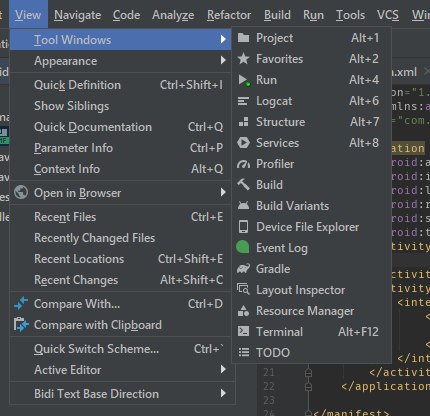Choose Quick Definition

(x=121, y=85)
